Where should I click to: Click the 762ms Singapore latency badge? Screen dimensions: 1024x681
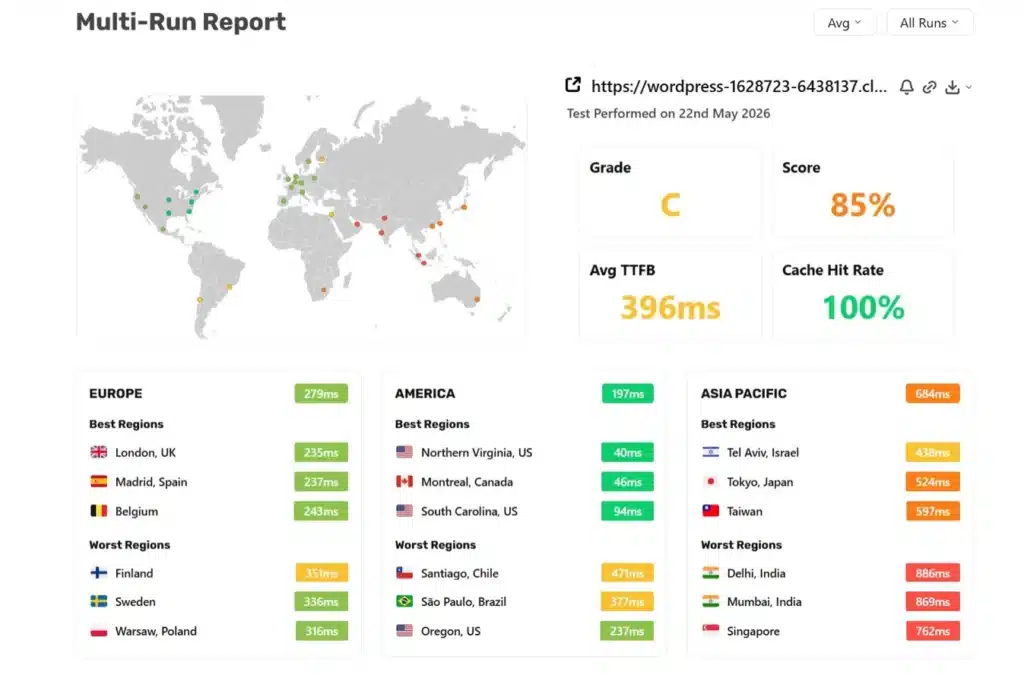[x=933, y=631]
